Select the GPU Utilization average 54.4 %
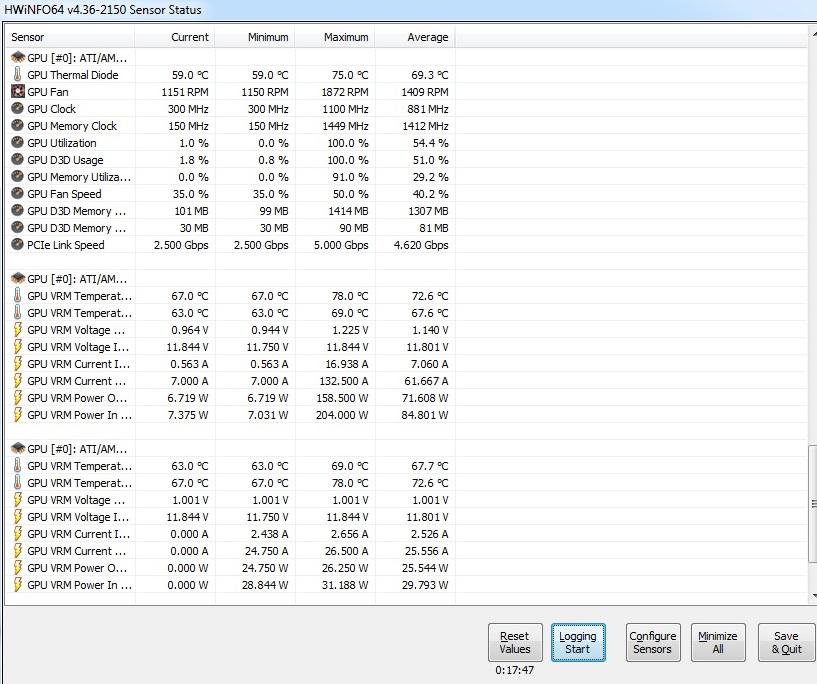Screen dimensions: 817x684 430,143
